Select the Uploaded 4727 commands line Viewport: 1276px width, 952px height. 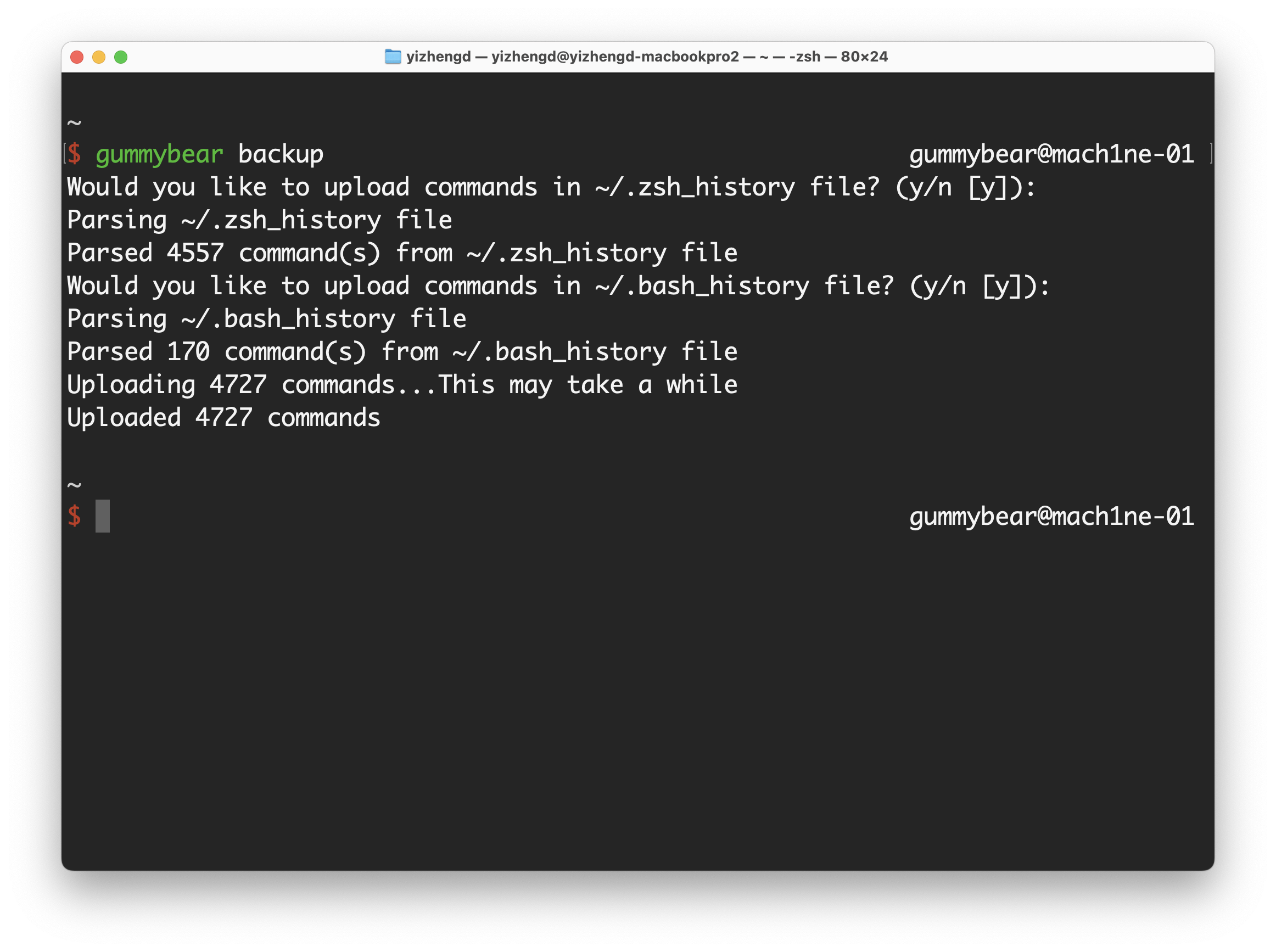pos(223,417)
